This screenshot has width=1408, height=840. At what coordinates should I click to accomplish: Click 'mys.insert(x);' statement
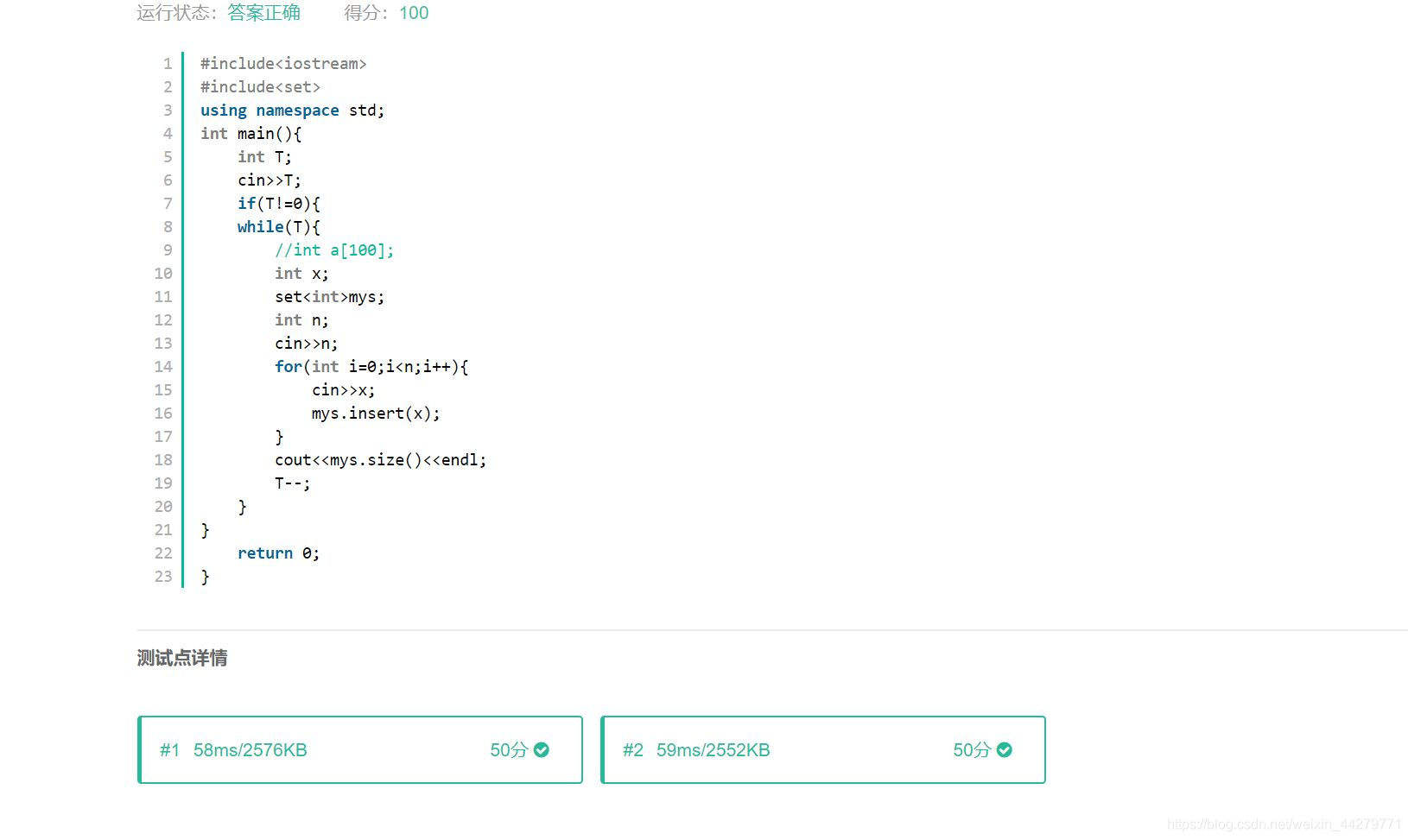(x=376, y=414)
